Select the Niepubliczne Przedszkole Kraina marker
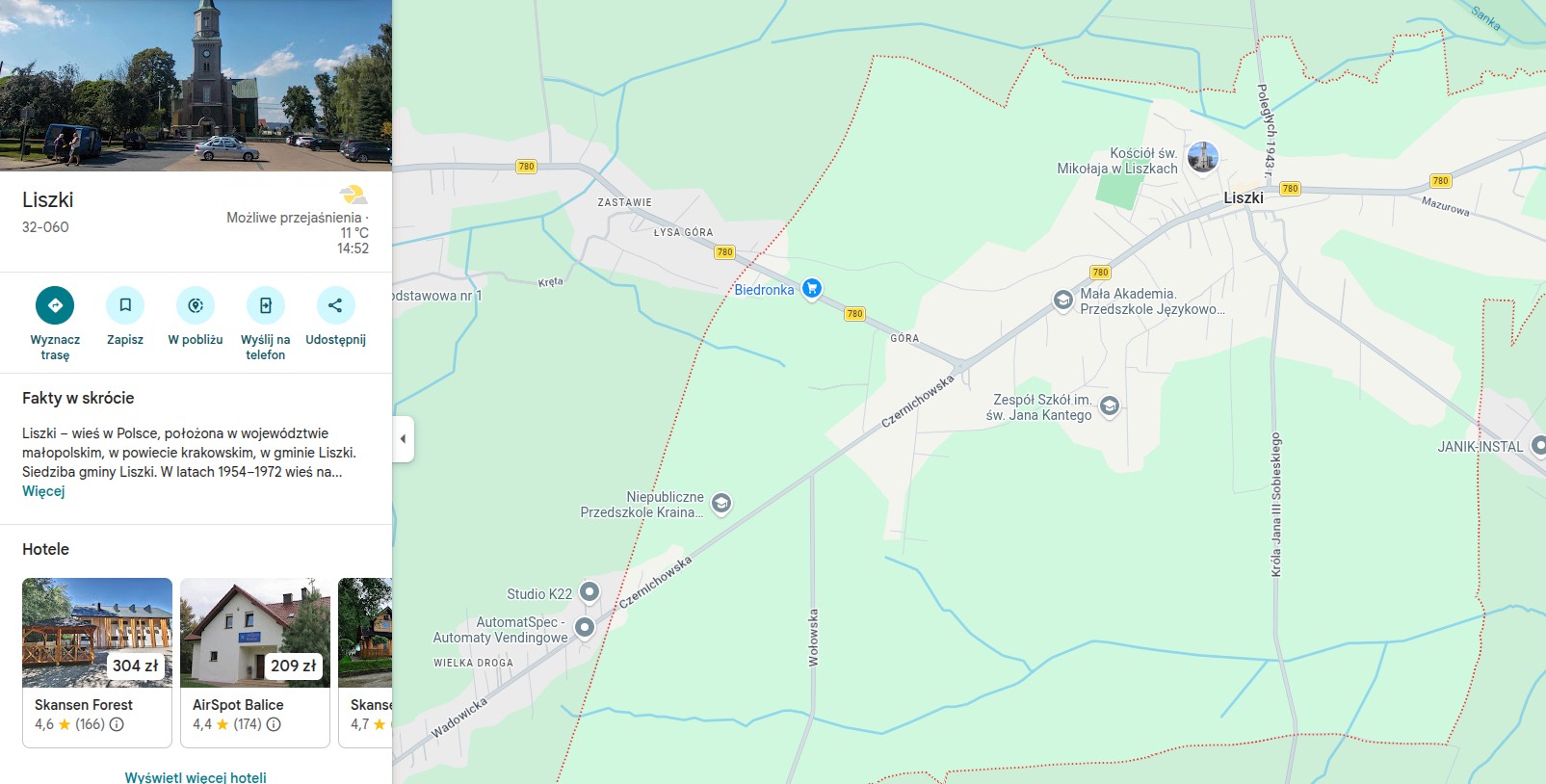This screenshot has width=1546, height=784. (x=721, y=503)
